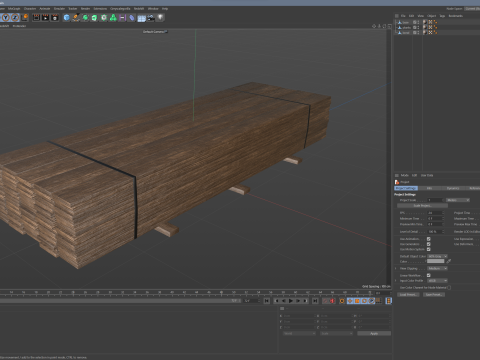Open coordinate mode dropdown (World)
The image size is (480, 360).
pyautogui.click(x=299, y=333)
